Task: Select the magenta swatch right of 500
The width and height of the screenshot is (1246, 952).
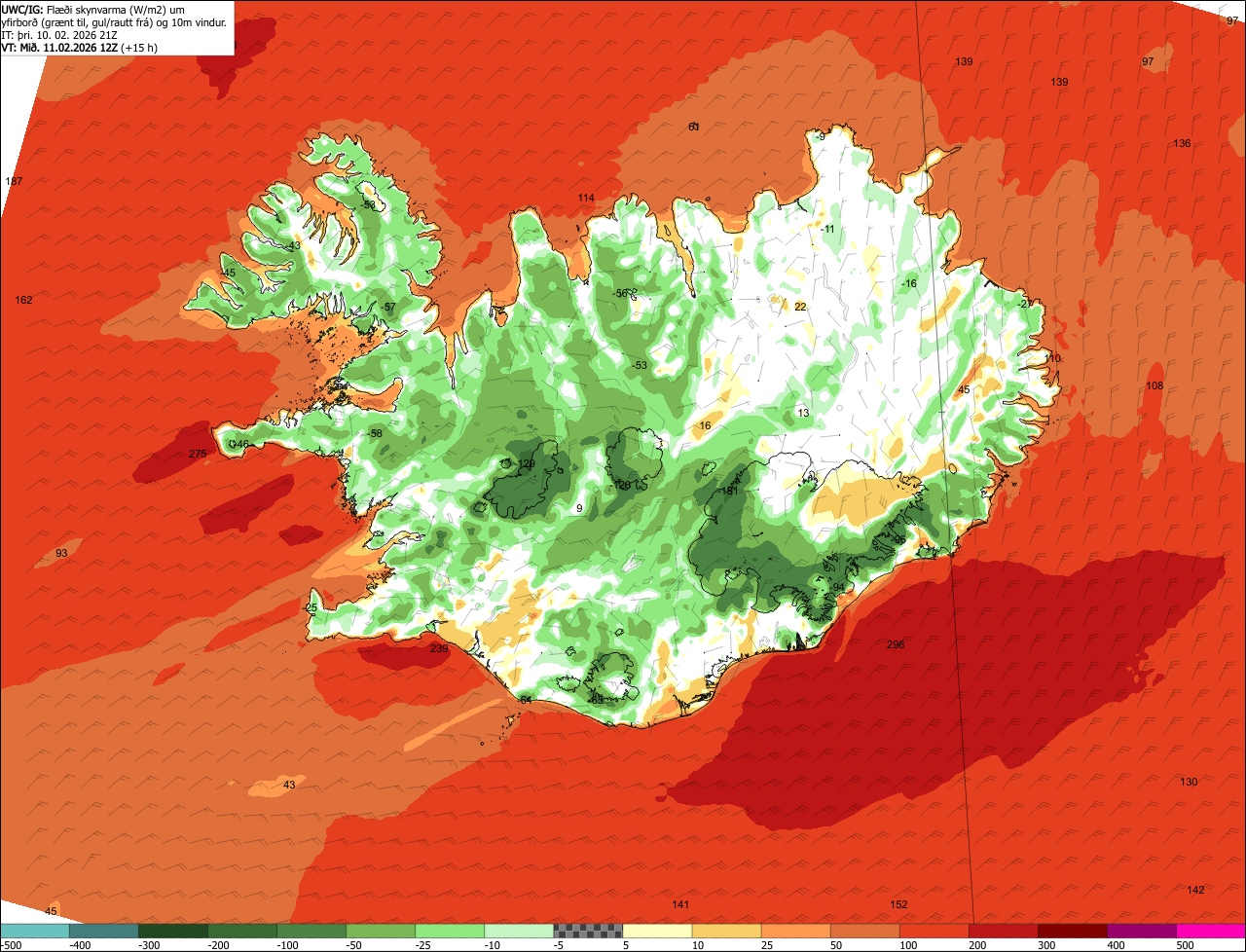Action: (x=1210, y=931)
